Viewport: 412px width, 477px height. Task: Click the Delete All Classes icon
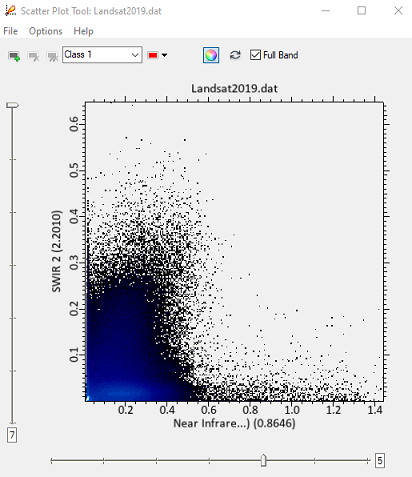[x=52, y=56]
